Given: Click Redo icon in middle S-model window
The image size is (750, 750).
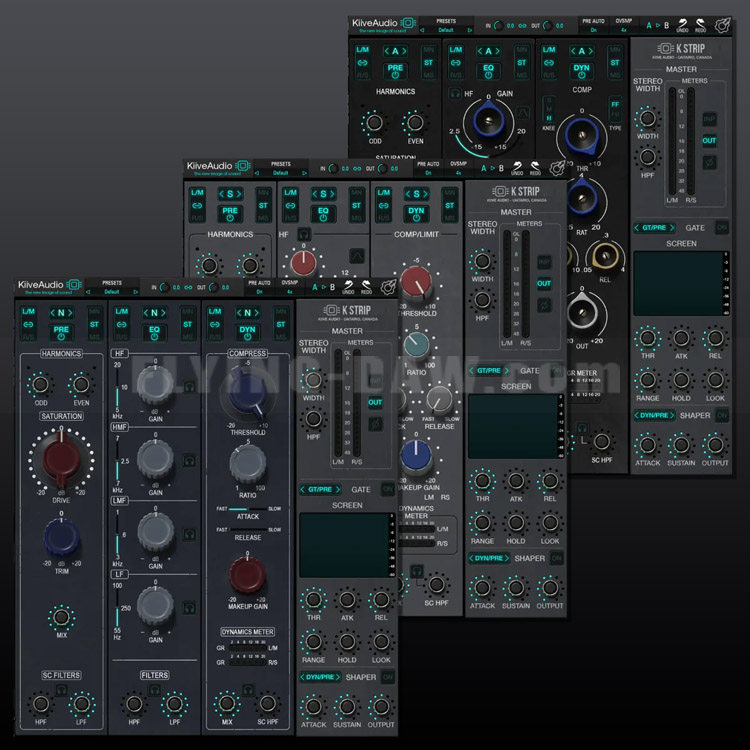Looking at the screenshot, I should [535, 166].
